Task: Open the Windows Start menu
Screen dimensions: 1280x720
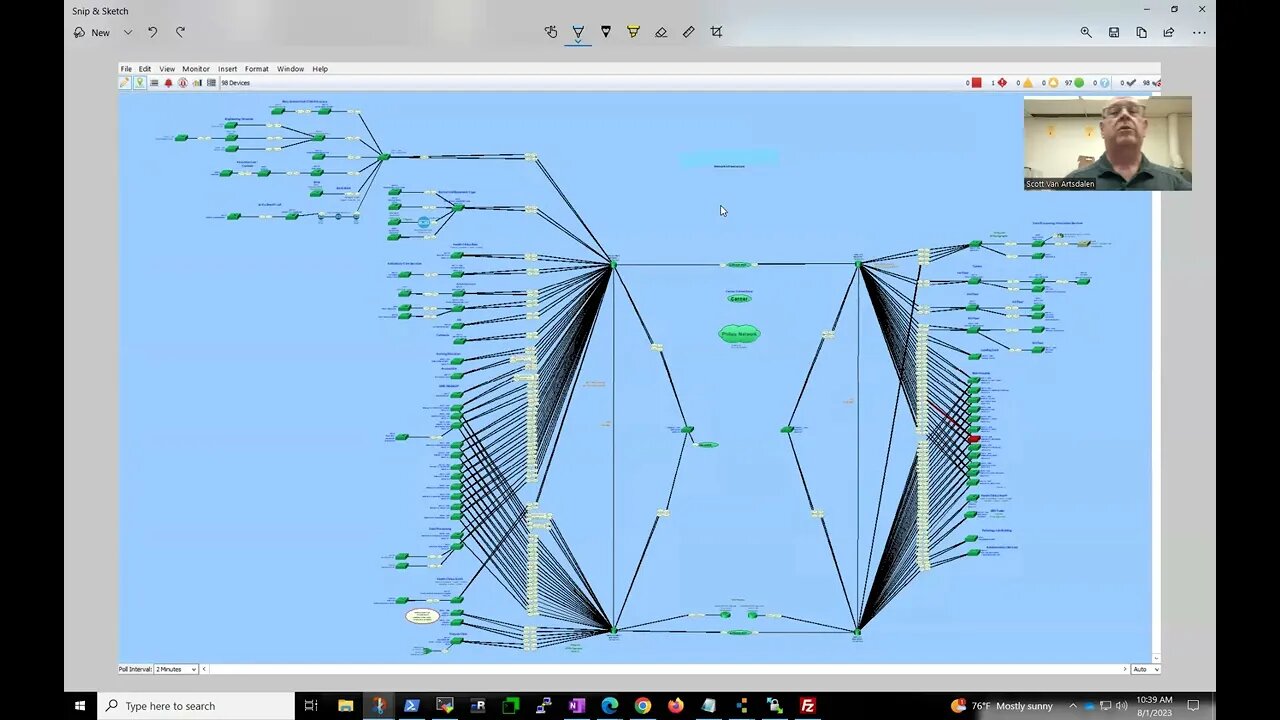Action: (80, 705)
